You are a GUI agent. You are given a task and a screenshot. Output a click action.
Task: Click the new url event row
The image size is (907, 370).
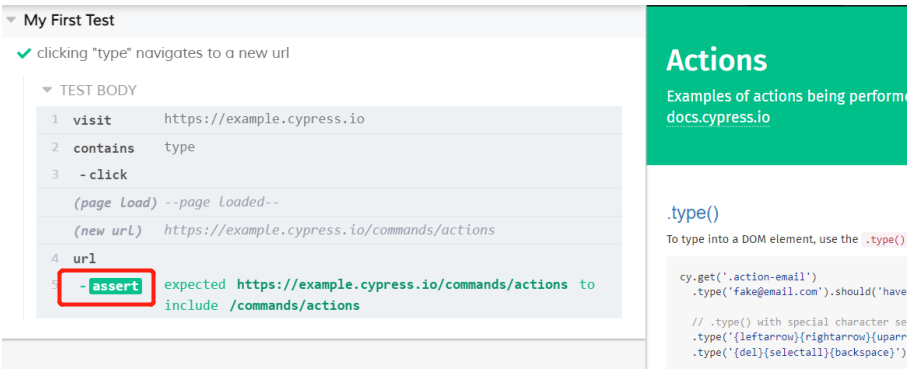point(329,230)
